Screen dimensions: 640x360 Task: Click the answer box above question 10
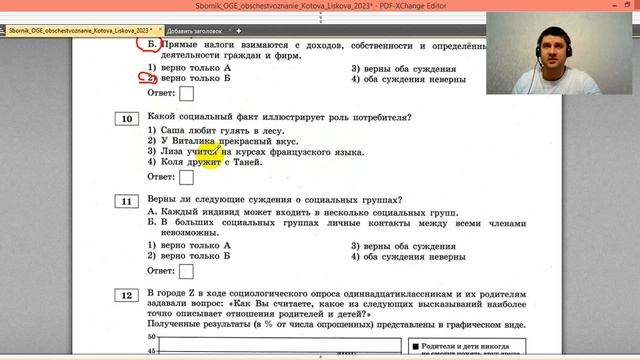coord(187,93)
